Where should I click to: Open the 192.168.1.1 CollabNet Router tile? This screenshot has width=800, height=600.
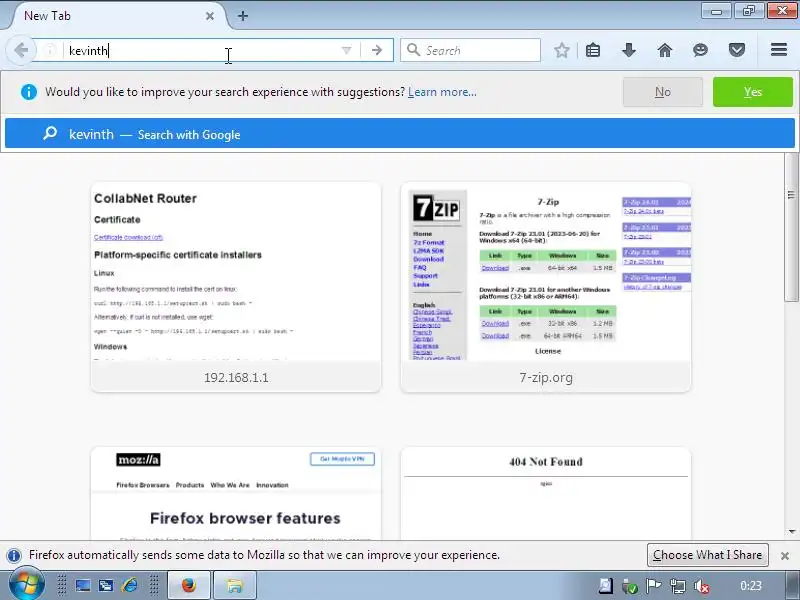(236, 287)
